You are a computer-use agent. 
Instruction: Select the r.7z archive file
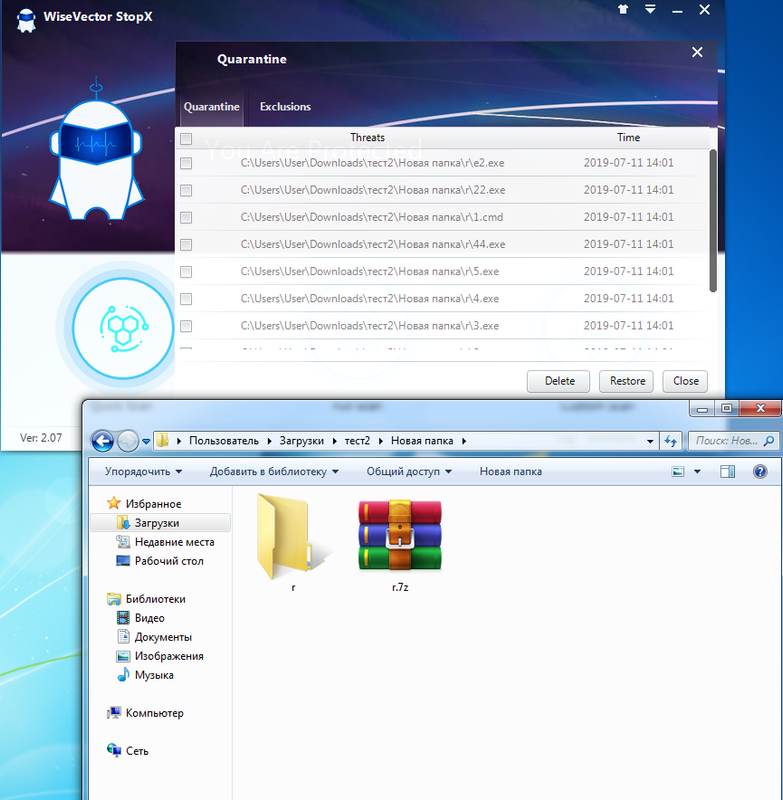(x=400, y=544)
